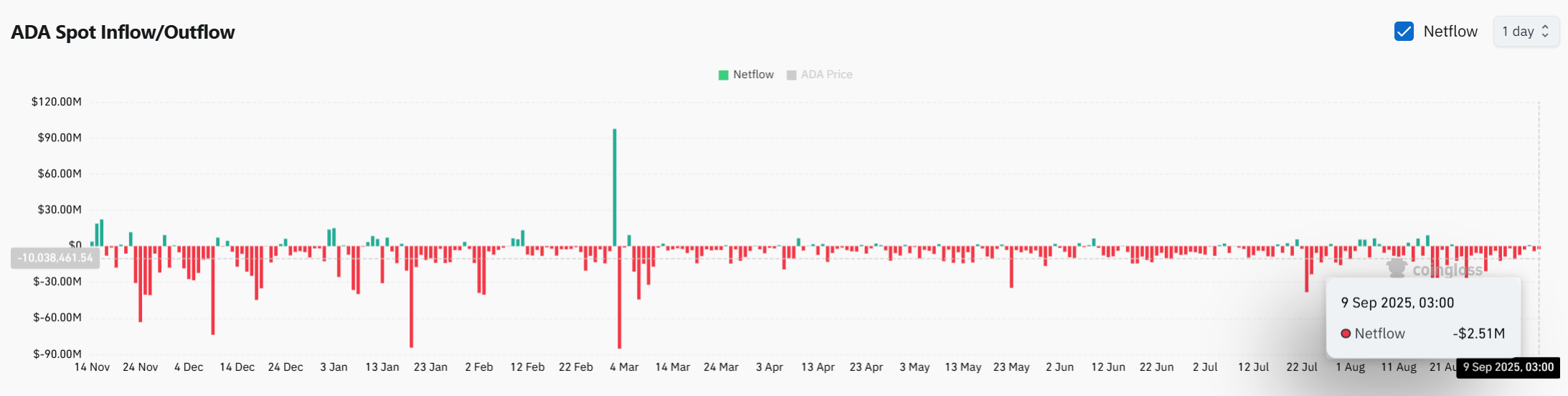Toggle the ADA Price legend series
This screenshot has height=396, width=1568.
(826, 75)
